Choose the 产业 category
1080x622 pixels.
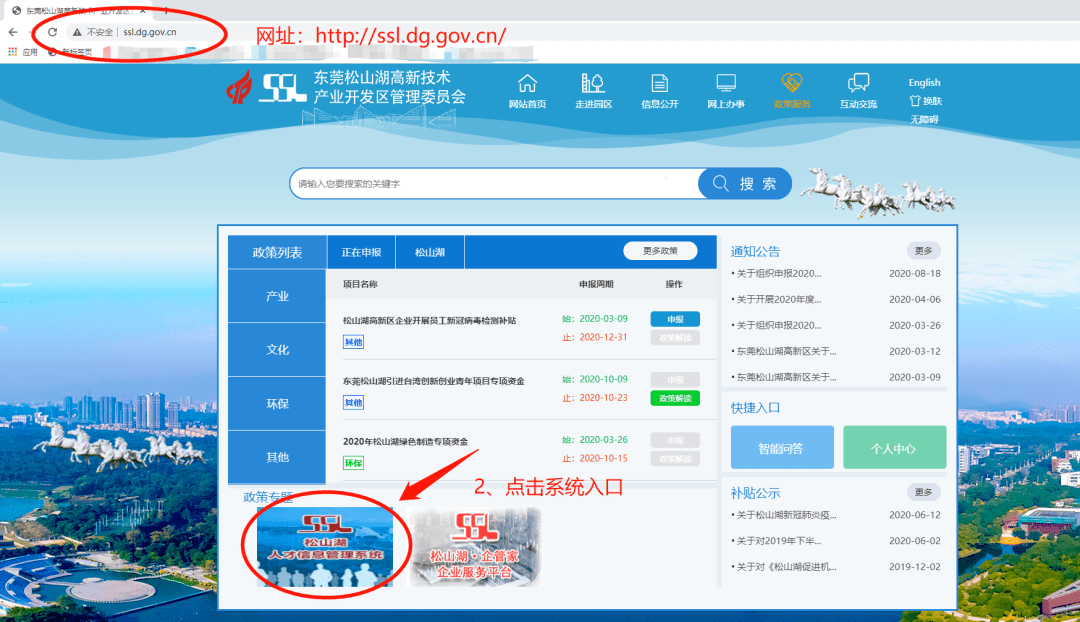pos(277,296)
